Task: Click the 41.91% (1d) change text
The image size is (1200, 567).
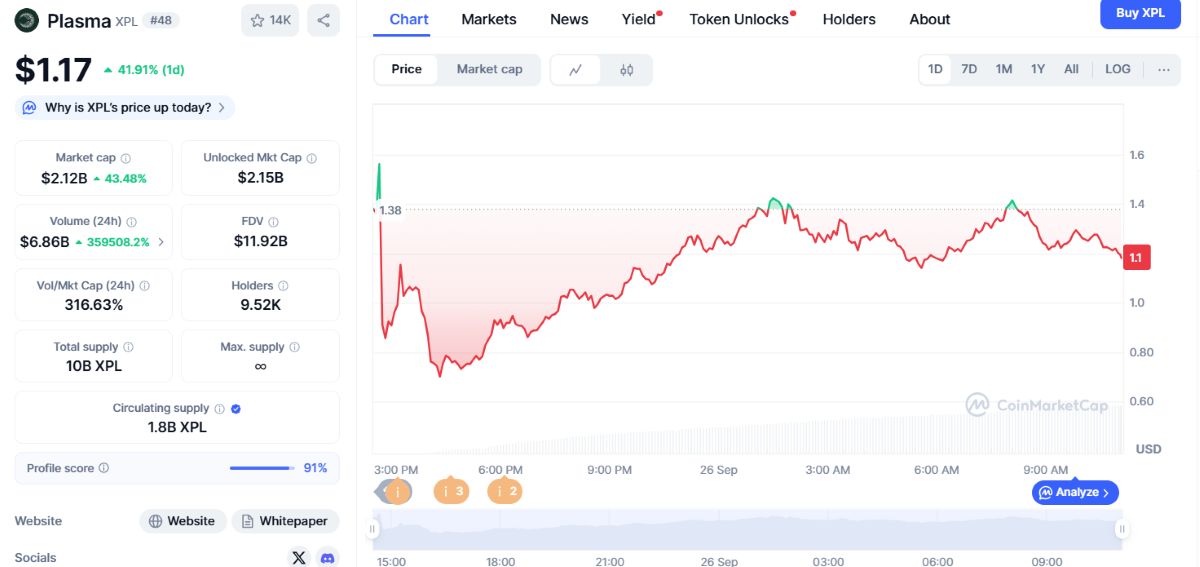Action: tap(143, 70)
